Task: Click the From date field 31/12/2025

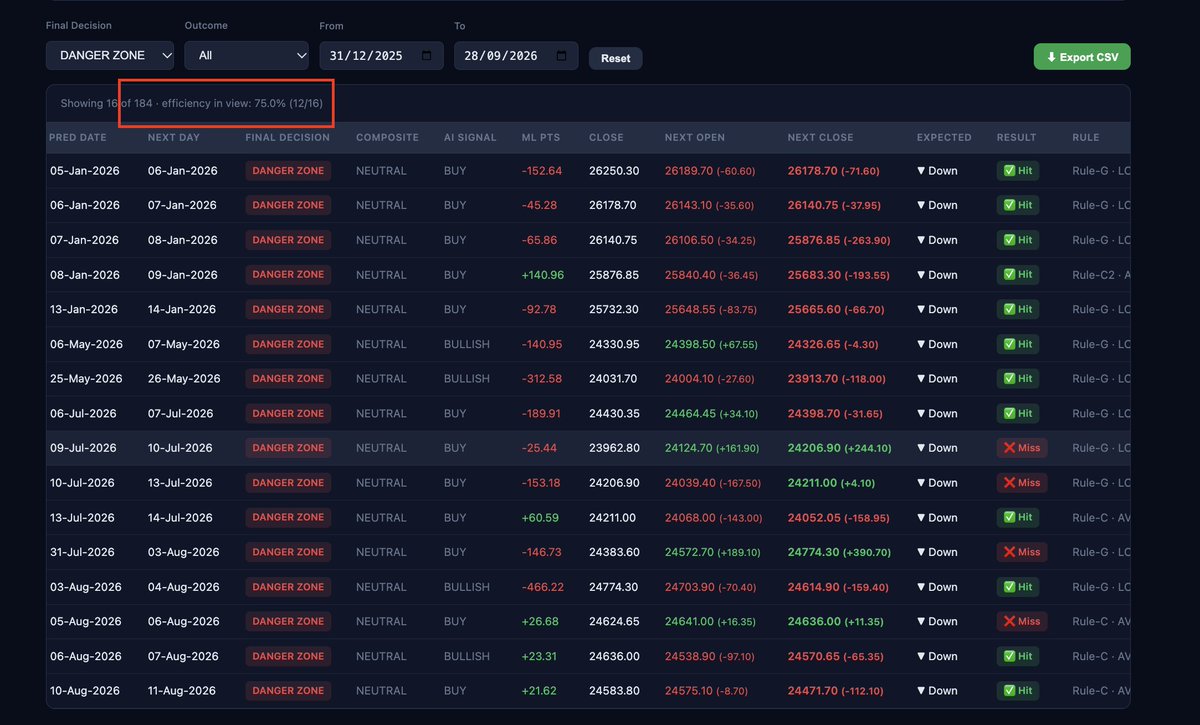Action: 381,55
